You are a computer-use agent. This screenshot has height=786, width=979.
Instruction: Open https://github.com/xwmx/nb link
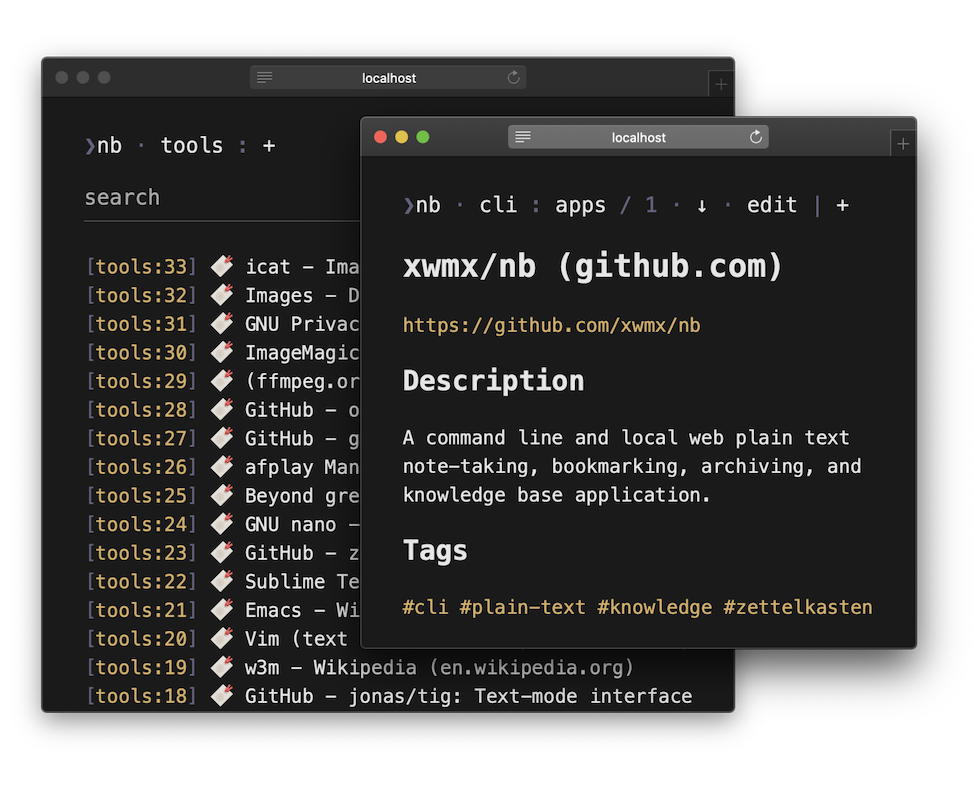click(551, 325)
